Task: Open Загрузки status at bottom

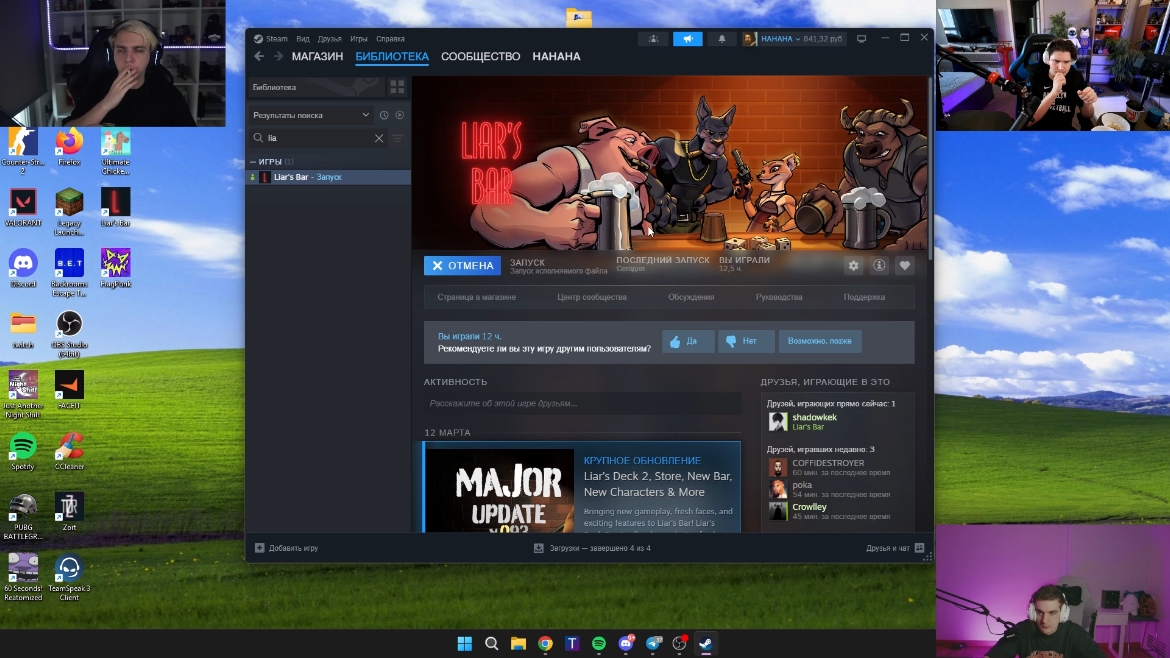Action: (x=592, y=548)
